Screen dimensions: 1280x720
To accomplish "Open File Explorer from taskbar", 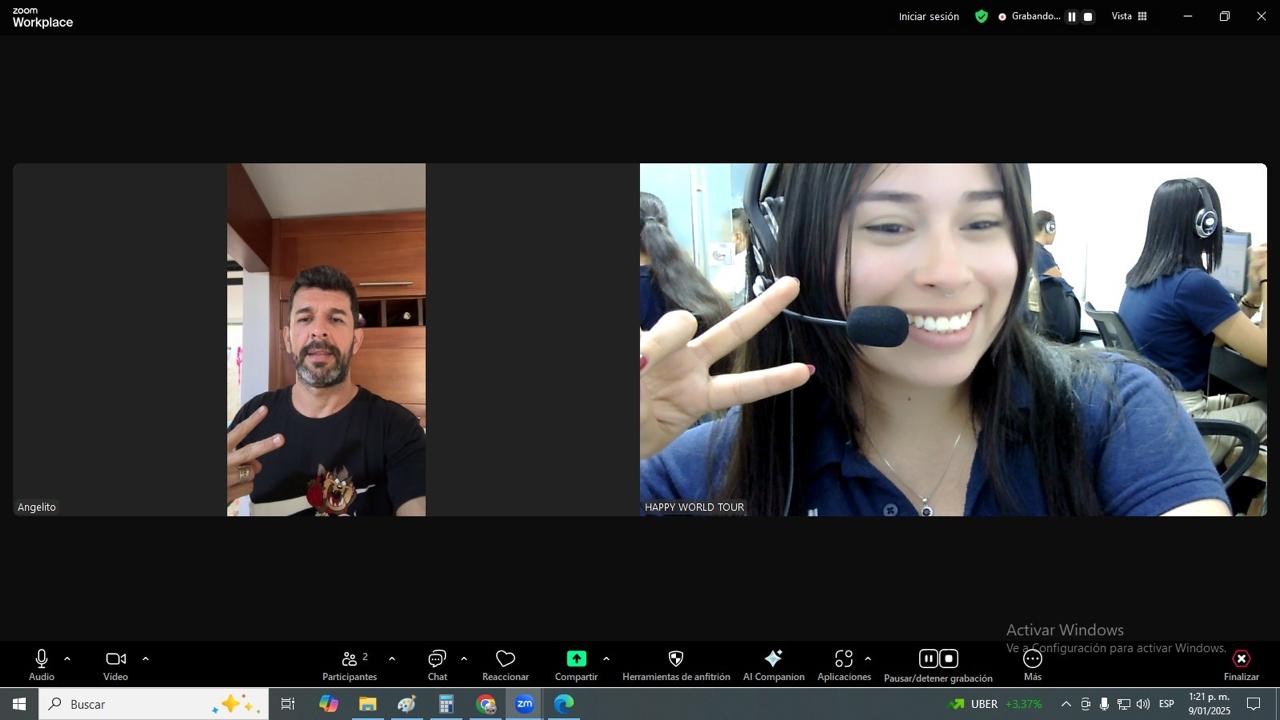I will [367, 704].
